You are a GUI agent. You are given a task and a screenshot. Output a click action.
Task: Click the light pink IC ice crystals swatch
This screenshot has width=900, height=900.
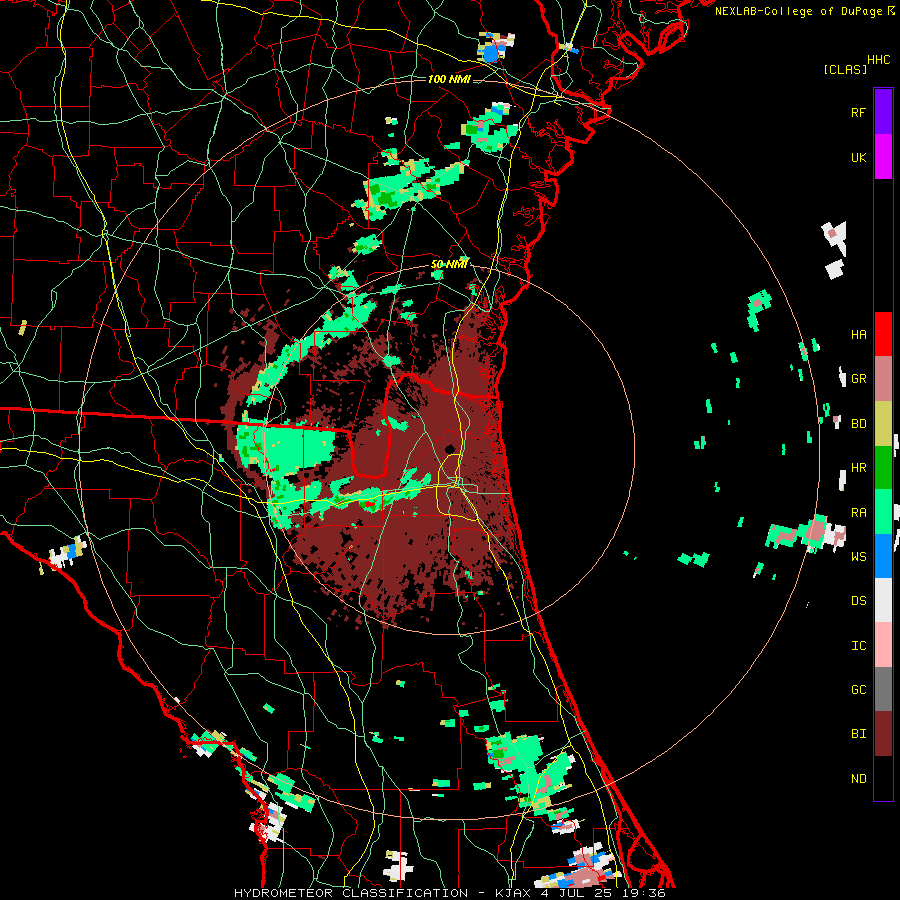point(883,645)
